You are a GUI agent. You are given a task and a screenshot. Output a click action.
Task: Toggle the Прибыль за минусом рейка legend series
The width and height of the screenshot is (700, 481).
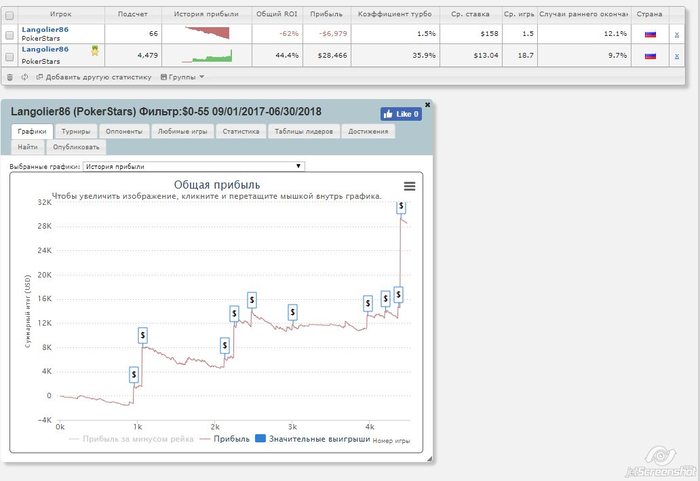coord(132,439)
